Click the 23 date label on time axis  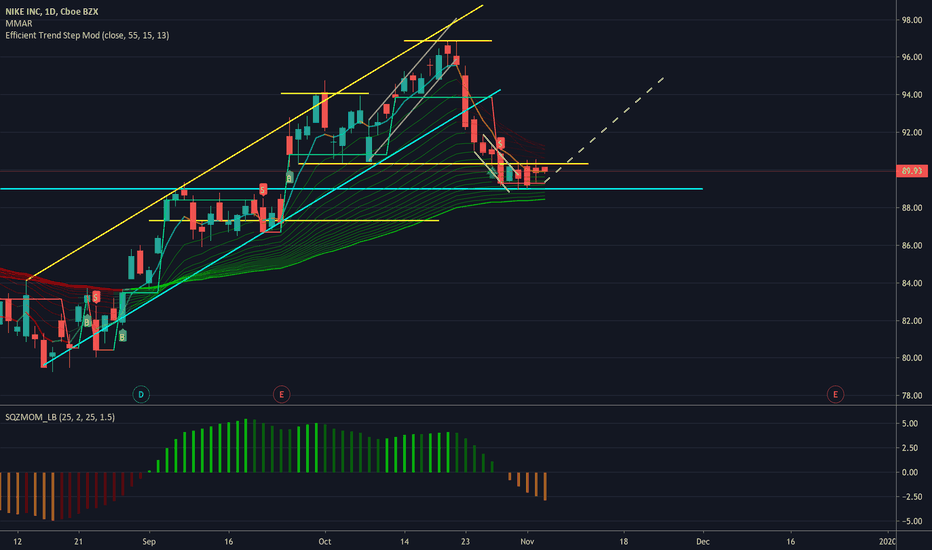(465, 542)
